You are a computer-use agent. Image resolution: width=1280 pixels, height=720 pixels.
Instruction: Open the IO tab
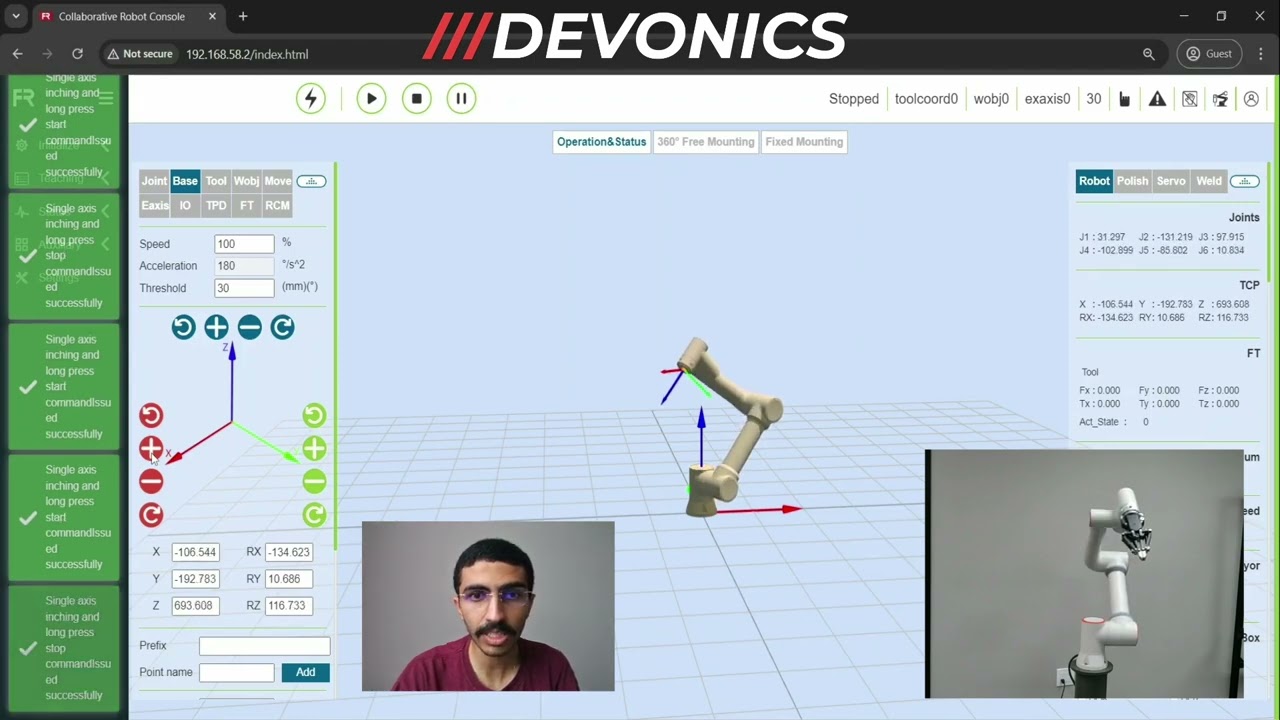[185, 205]
